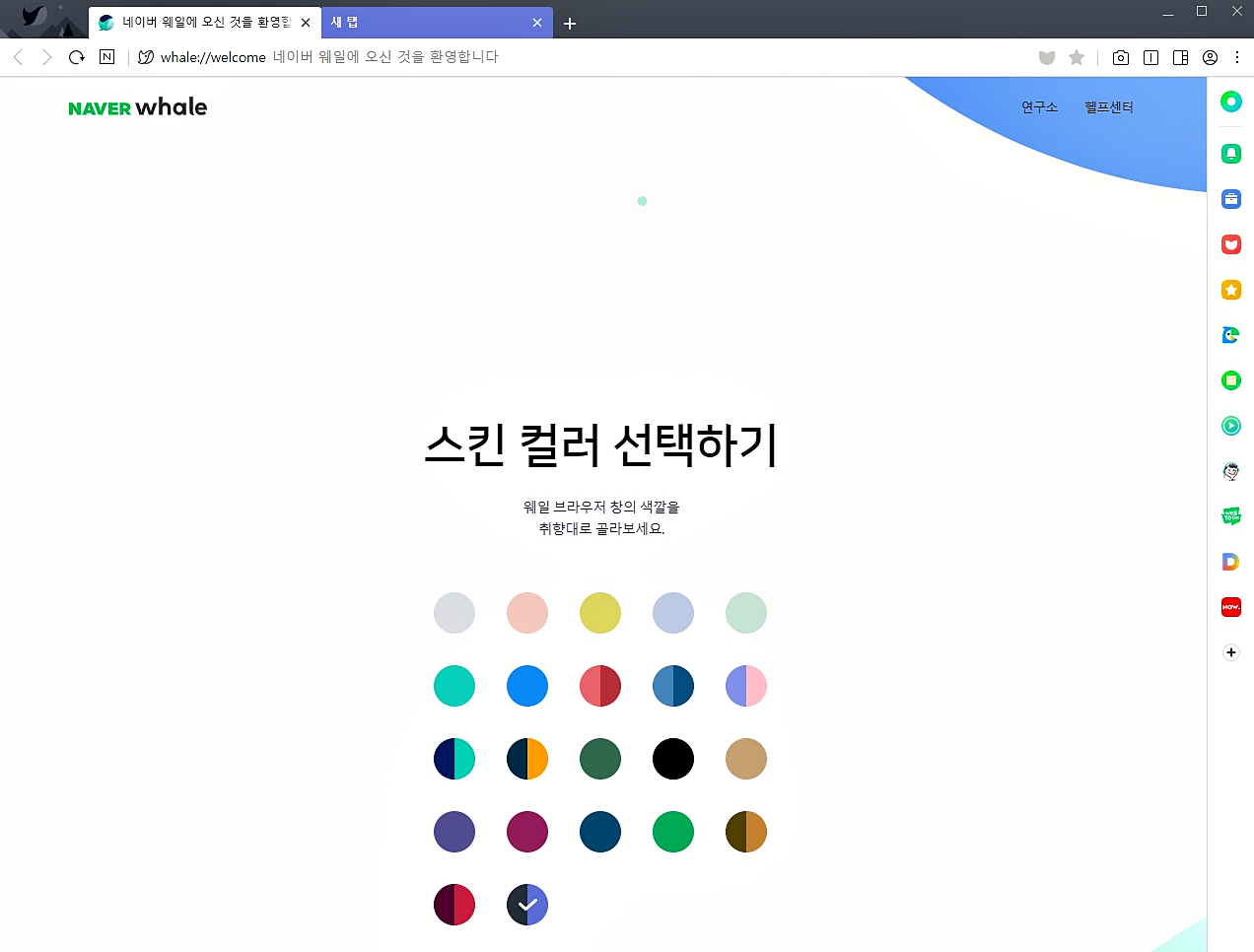The width and height of the screenshot is (1254, 952).
Task: Select the magenta plum skin color
Action: coord(527,832)
